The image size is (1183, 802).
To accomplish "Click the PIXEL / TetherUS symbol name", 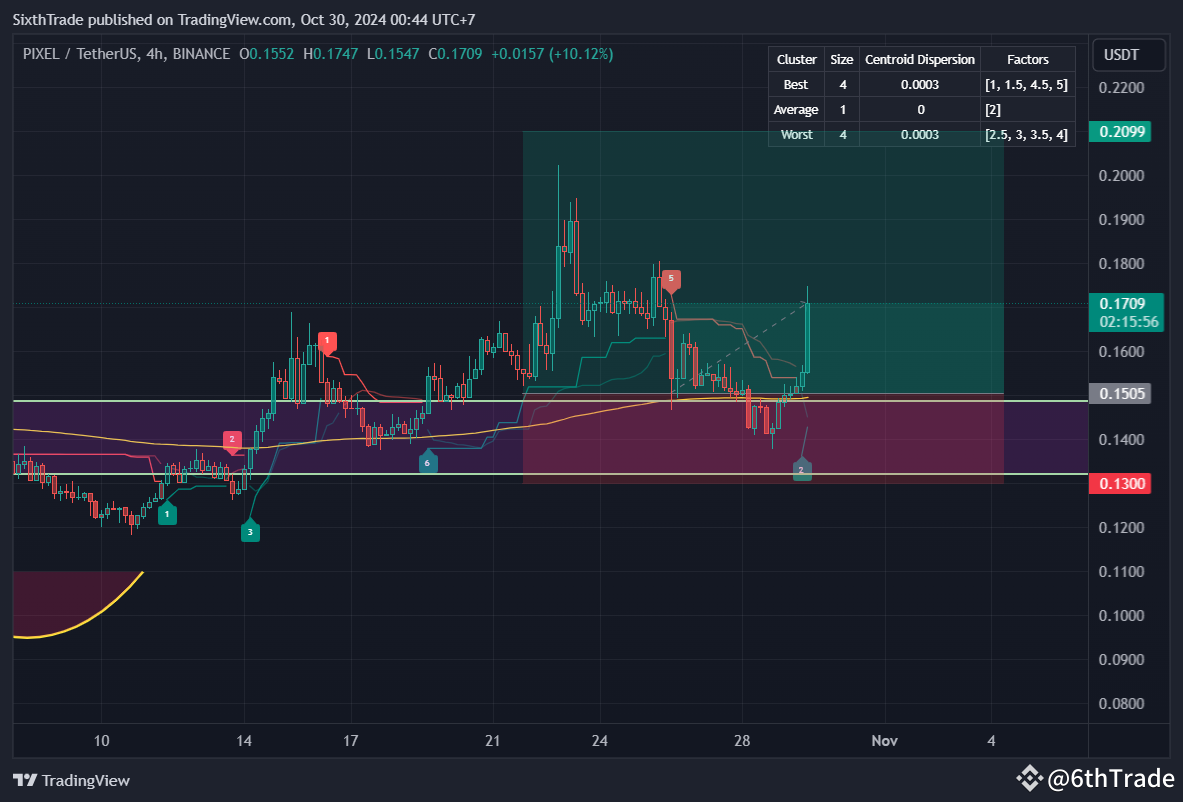I will pos(80,55).
